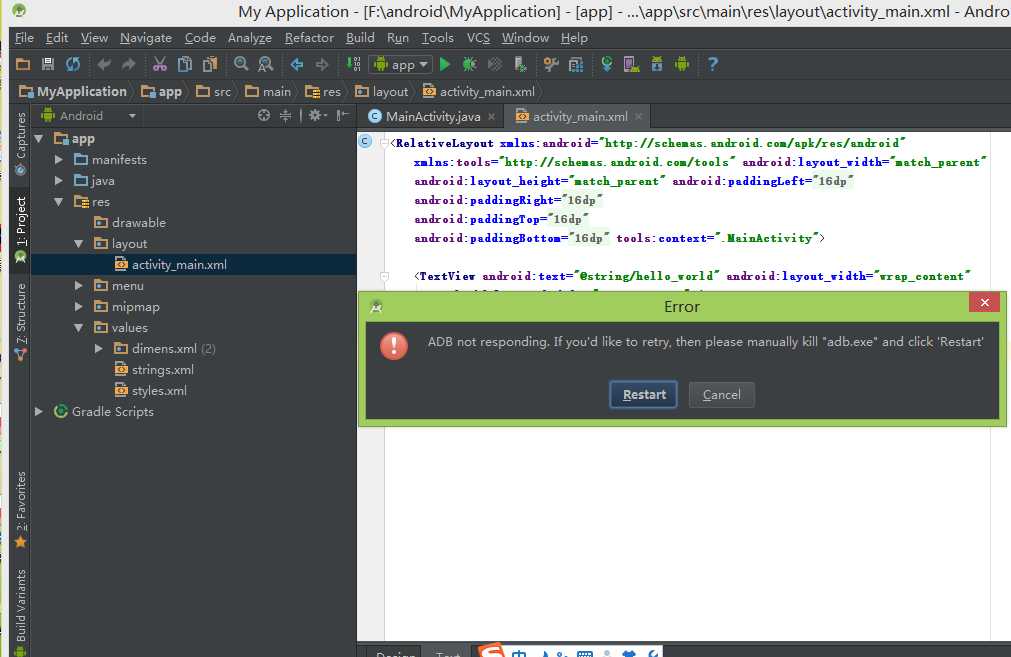Viewport: 1011px width, 657px height.
Task: Open the Refactor menu
Action: click(x=309, y=38)
